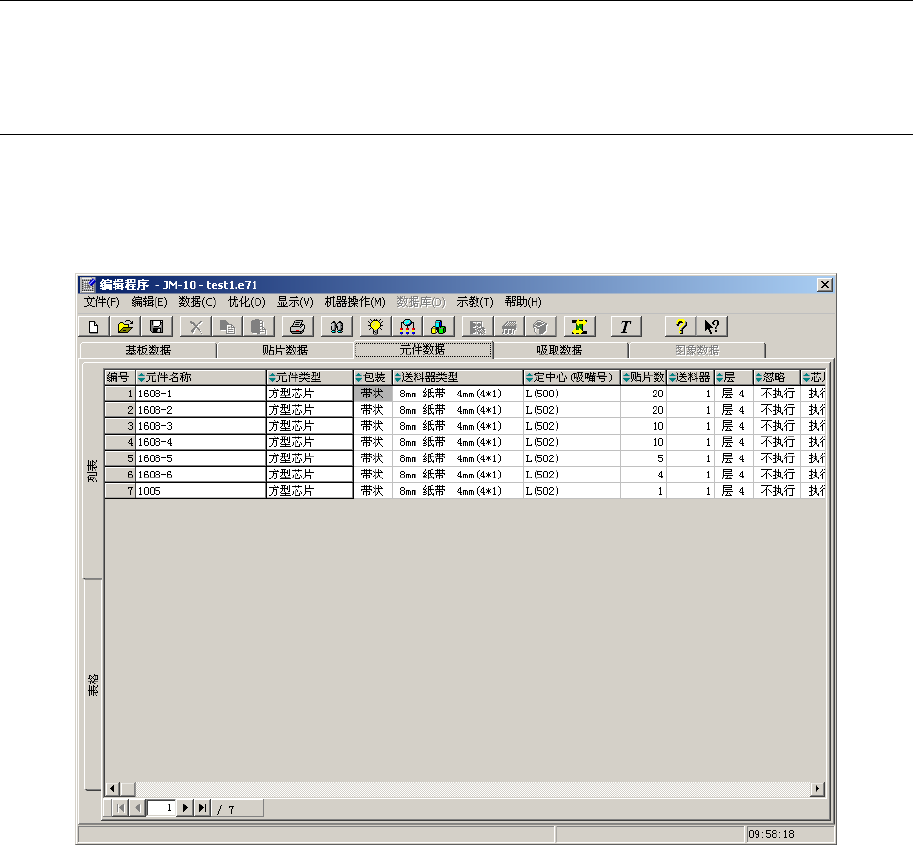Image resolution: width=913 pixels, height=845 pixels.
Task: Click the context help arrow-question icon
Action: tap(711, 326)
